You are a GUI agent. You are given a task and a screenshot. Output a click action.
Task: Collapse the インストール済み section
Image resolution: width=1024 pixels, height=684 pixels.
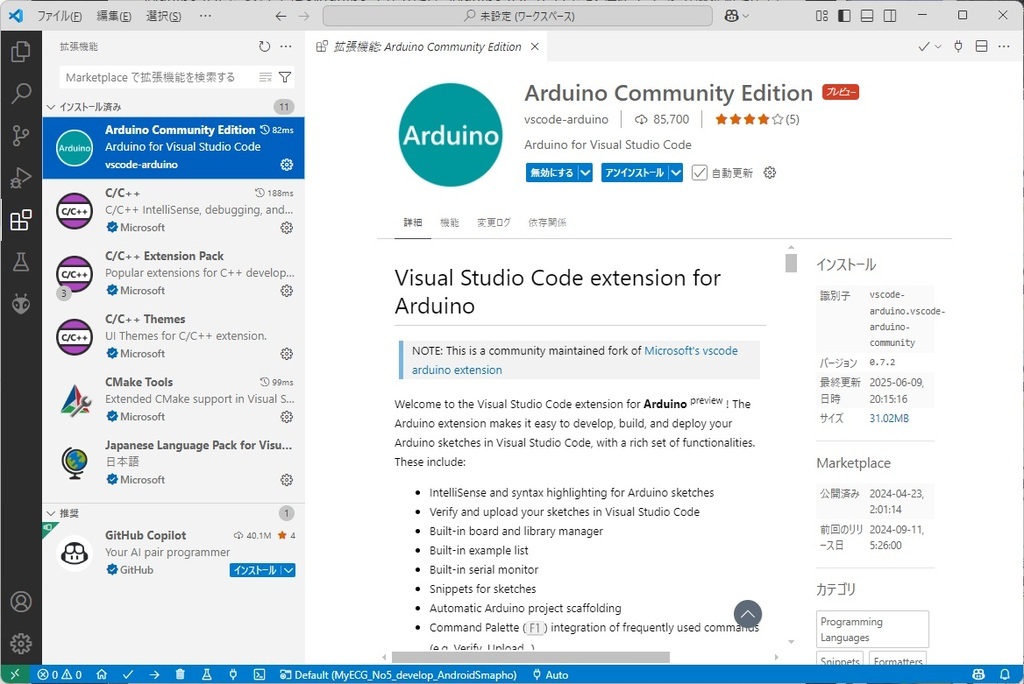[50, 106]
